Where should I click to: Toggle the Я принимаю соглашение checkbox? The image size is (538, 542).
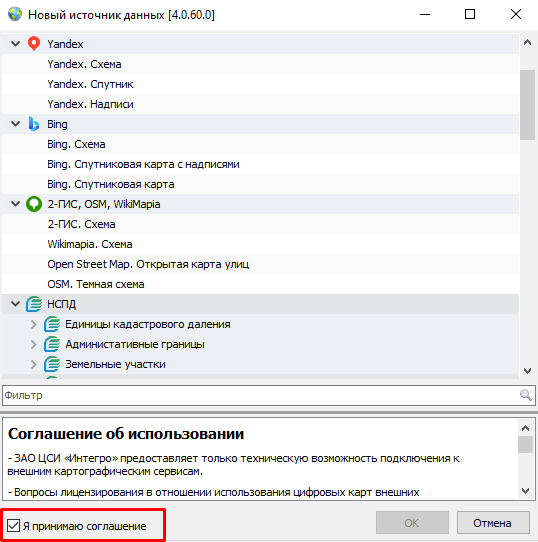point(13,526)
